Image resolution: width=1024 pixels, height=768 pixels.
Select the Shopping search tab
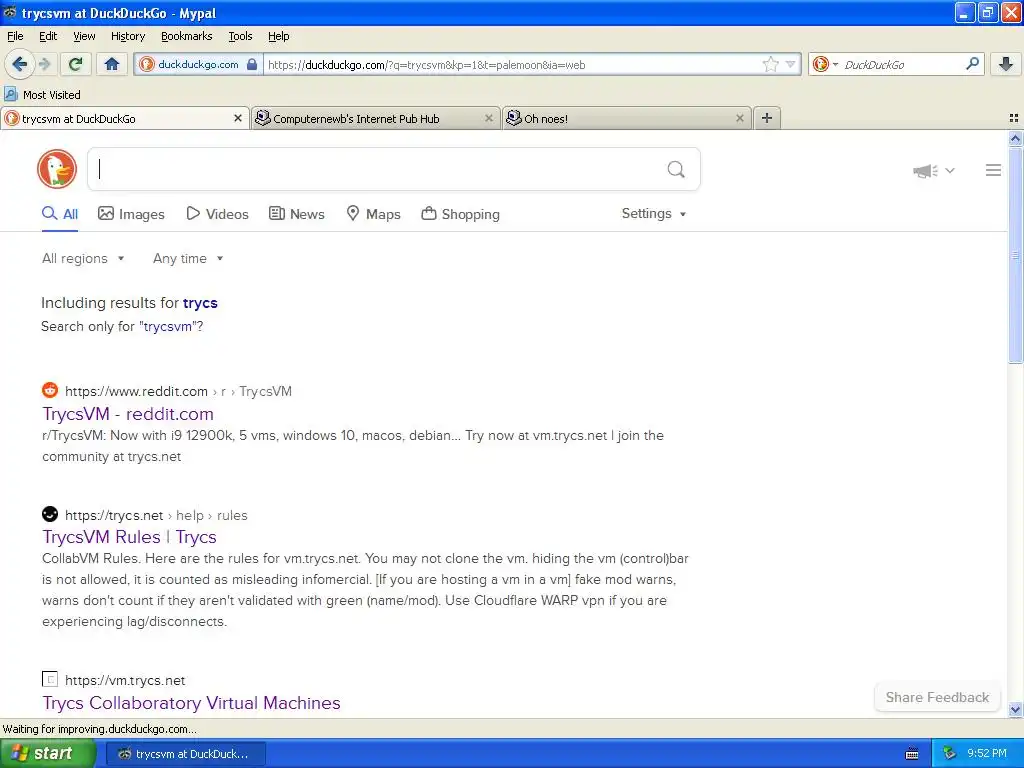(x=460, y=214)
